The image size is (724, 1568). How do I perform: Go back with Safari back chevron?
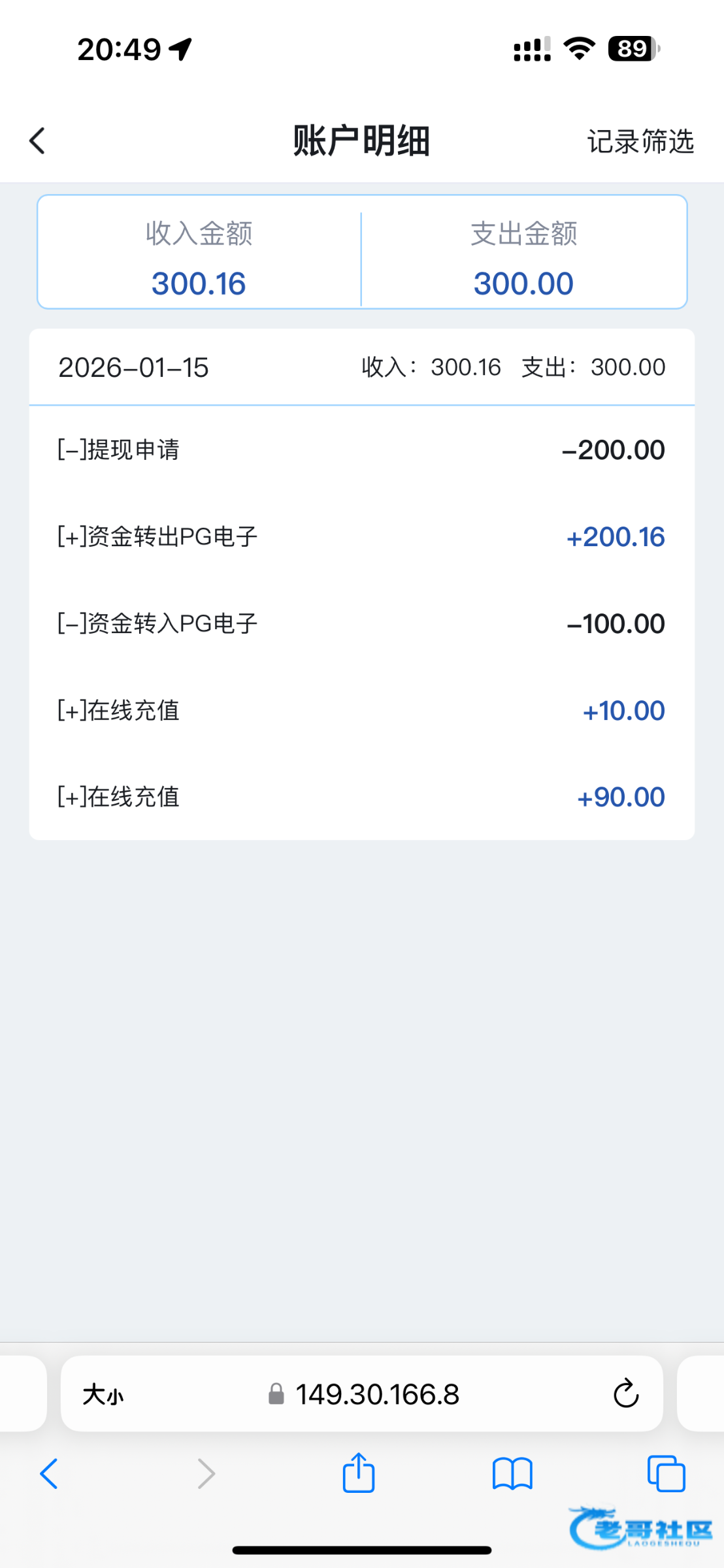tap(50, 1475)
